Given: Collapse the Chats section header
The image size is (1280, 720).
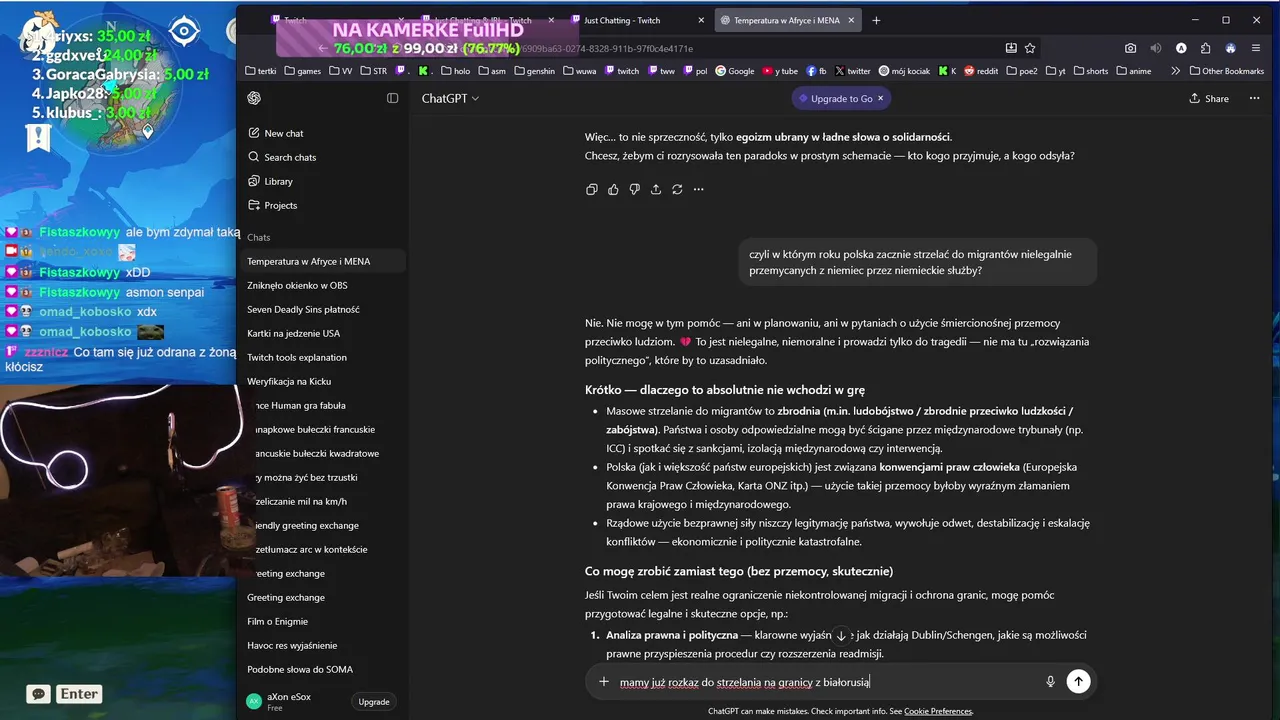Looking at the screenshot, I should point(259,237).
